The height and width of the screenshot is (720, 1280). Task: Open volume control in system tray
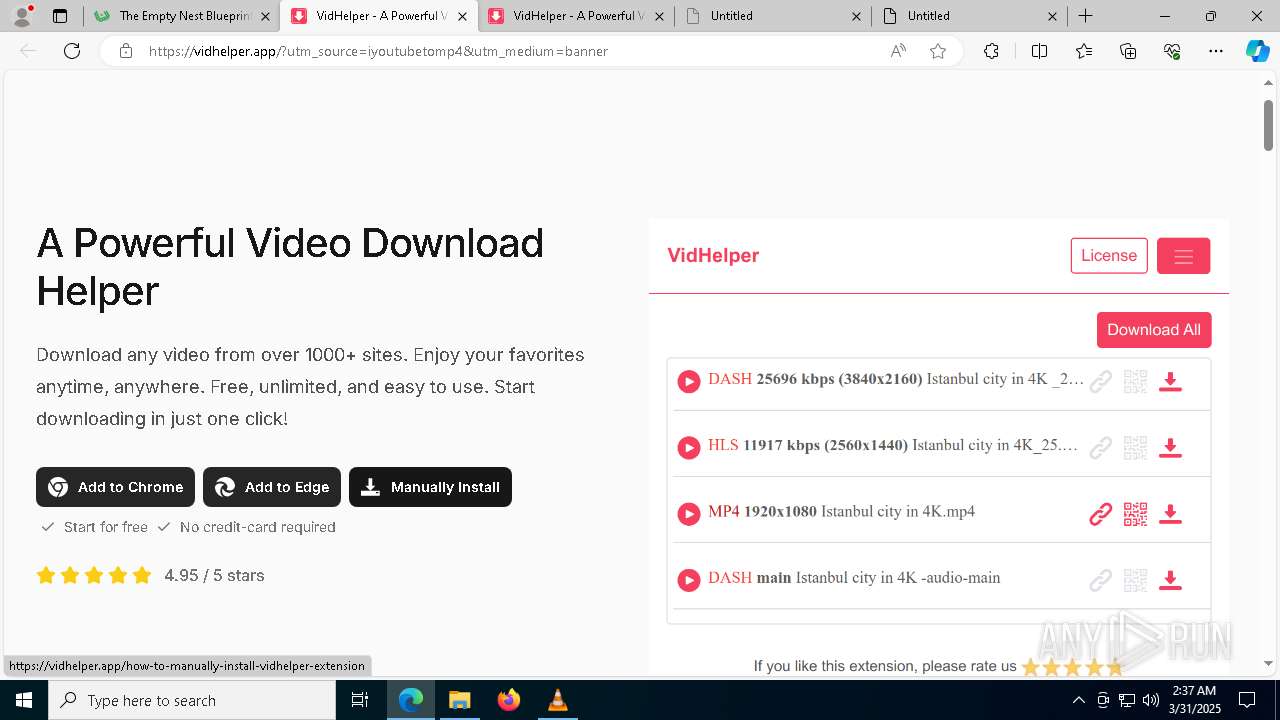click(x=1151, y=700)
